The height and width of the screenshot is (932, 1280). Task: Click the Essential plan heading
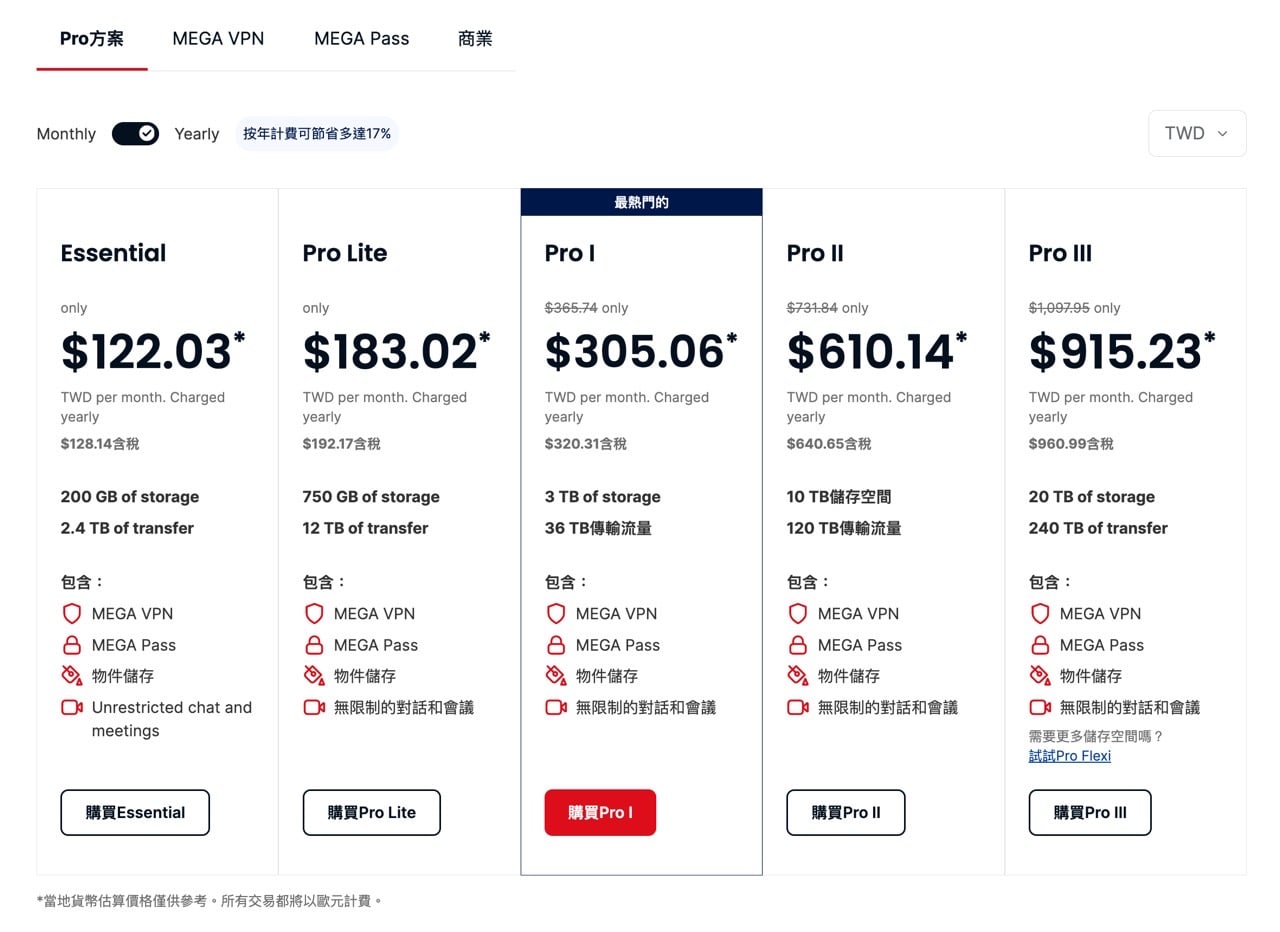113,253
